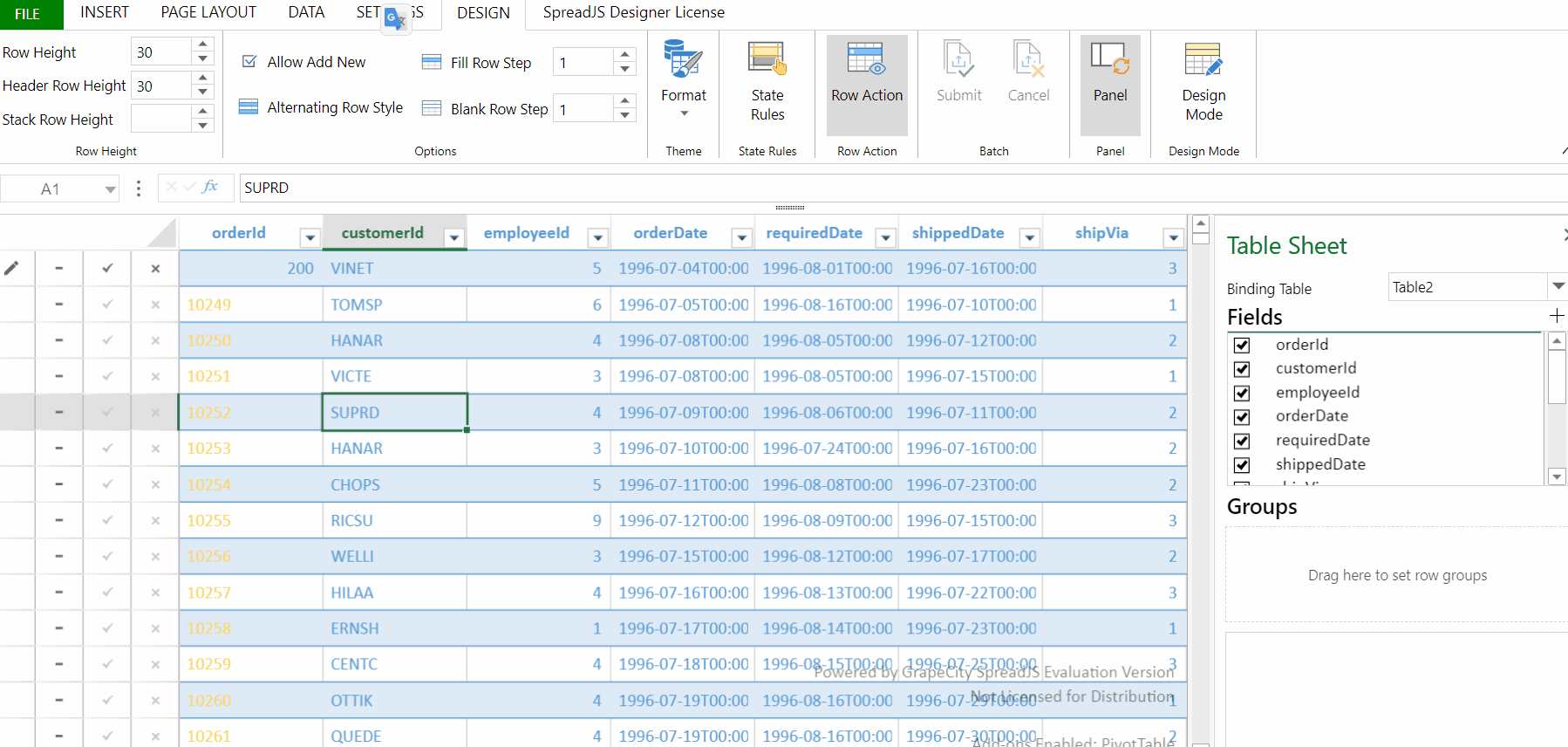Open the FILE menu
The image size is (1568, 747).
click(28, 14)
